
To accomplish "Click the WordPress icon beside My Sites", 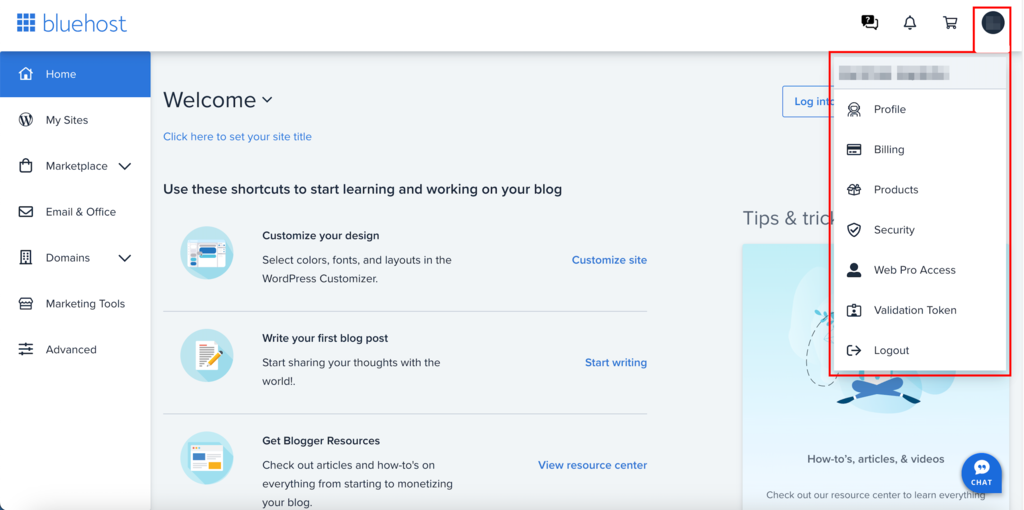I will pyautogui.click(x=26, y=120).
